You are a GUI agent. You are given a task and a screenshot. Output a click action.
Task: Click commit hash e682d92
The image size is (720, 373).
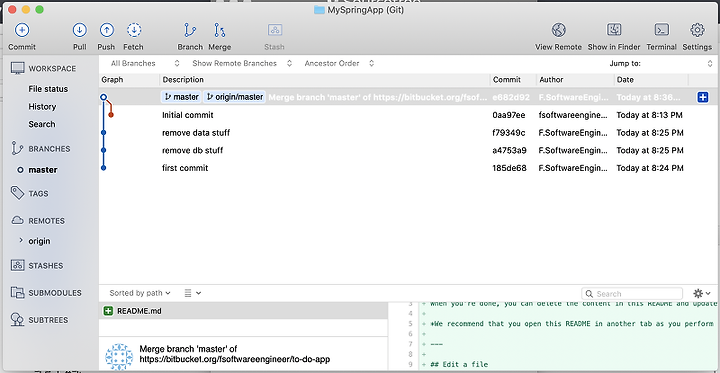[511, 97]
